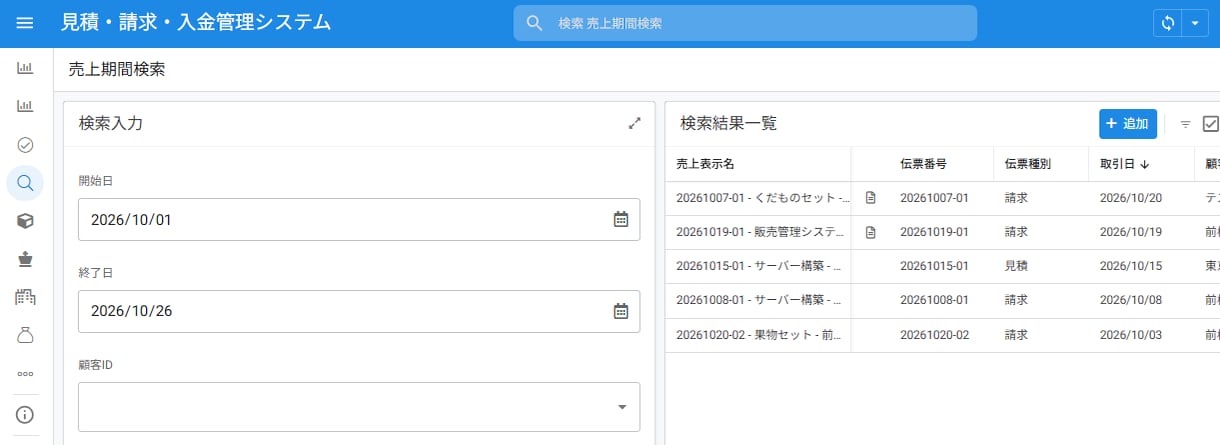Open the buildings (companies) sidebar icon
The width and height of the screenshot is (1220, 445).
click(x=25, y=297)
